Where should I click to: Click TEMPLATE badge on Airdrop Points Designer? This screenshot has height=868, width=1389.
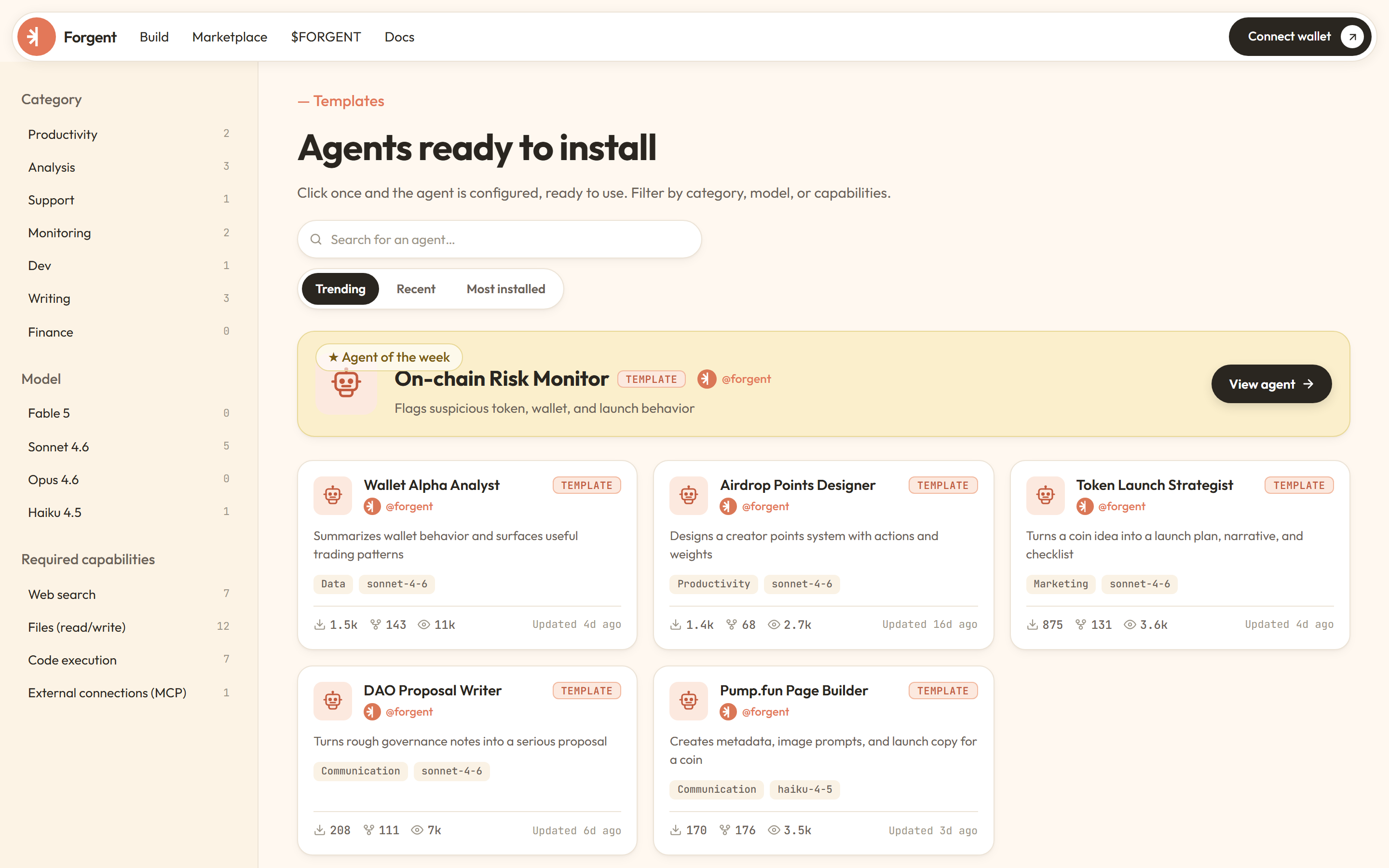943,485
